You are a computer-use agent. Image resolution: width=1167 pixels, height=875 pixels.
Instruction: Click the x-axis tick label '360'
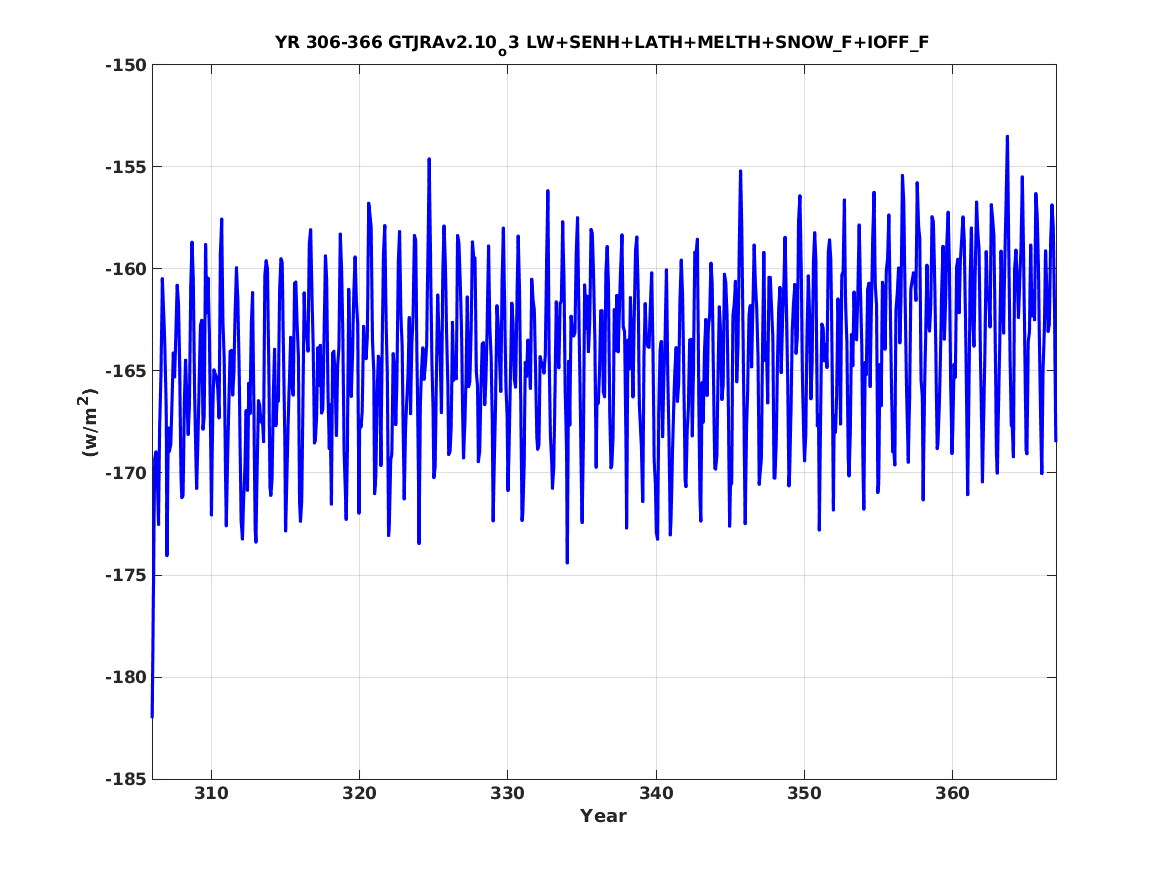pyautogui.click(x=953, y=794)
